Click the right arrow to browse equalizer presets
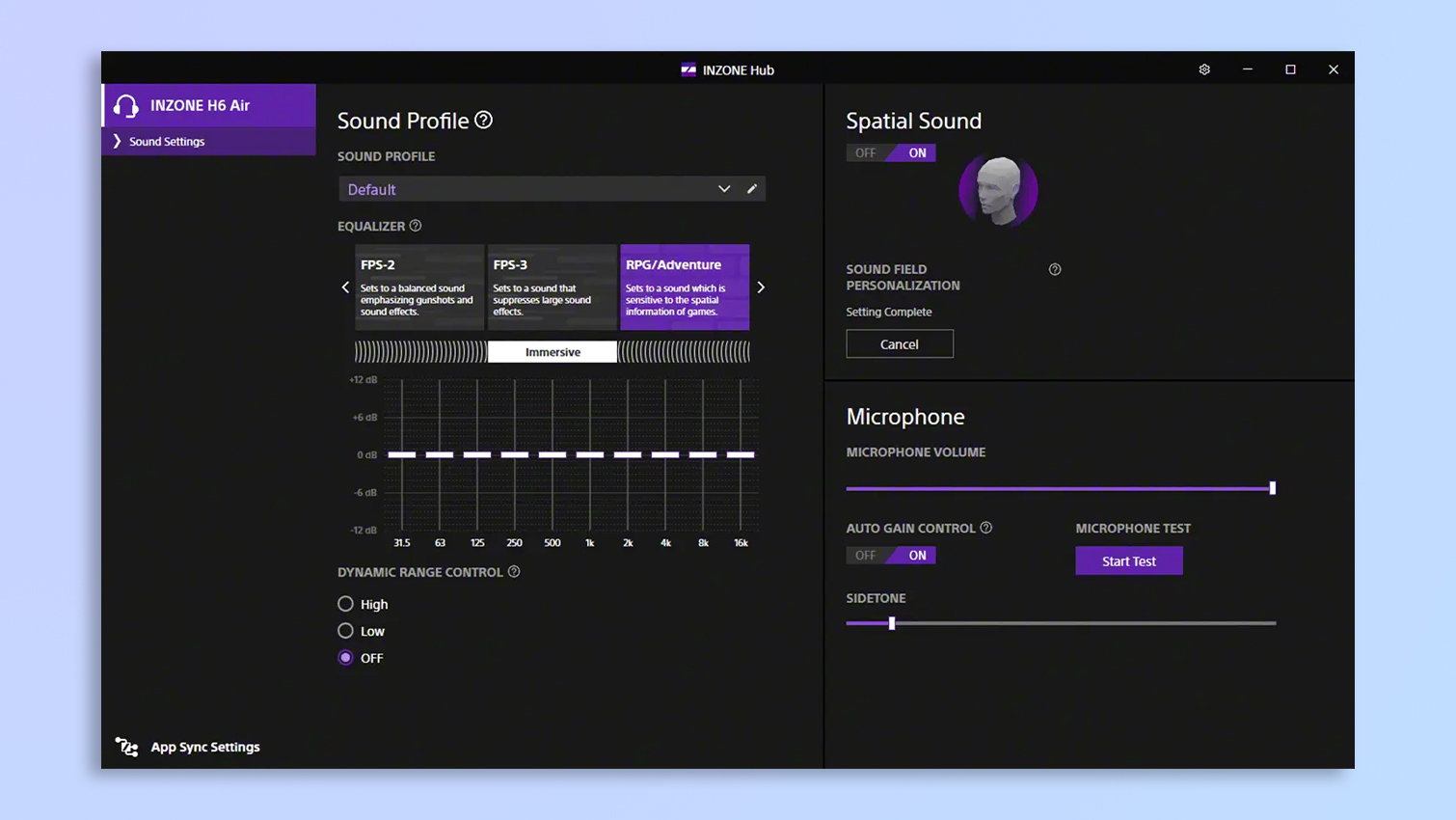Image resolution: width=1456 pixels, height=820 pixels. pyautogui.click(x=761, y=287)
